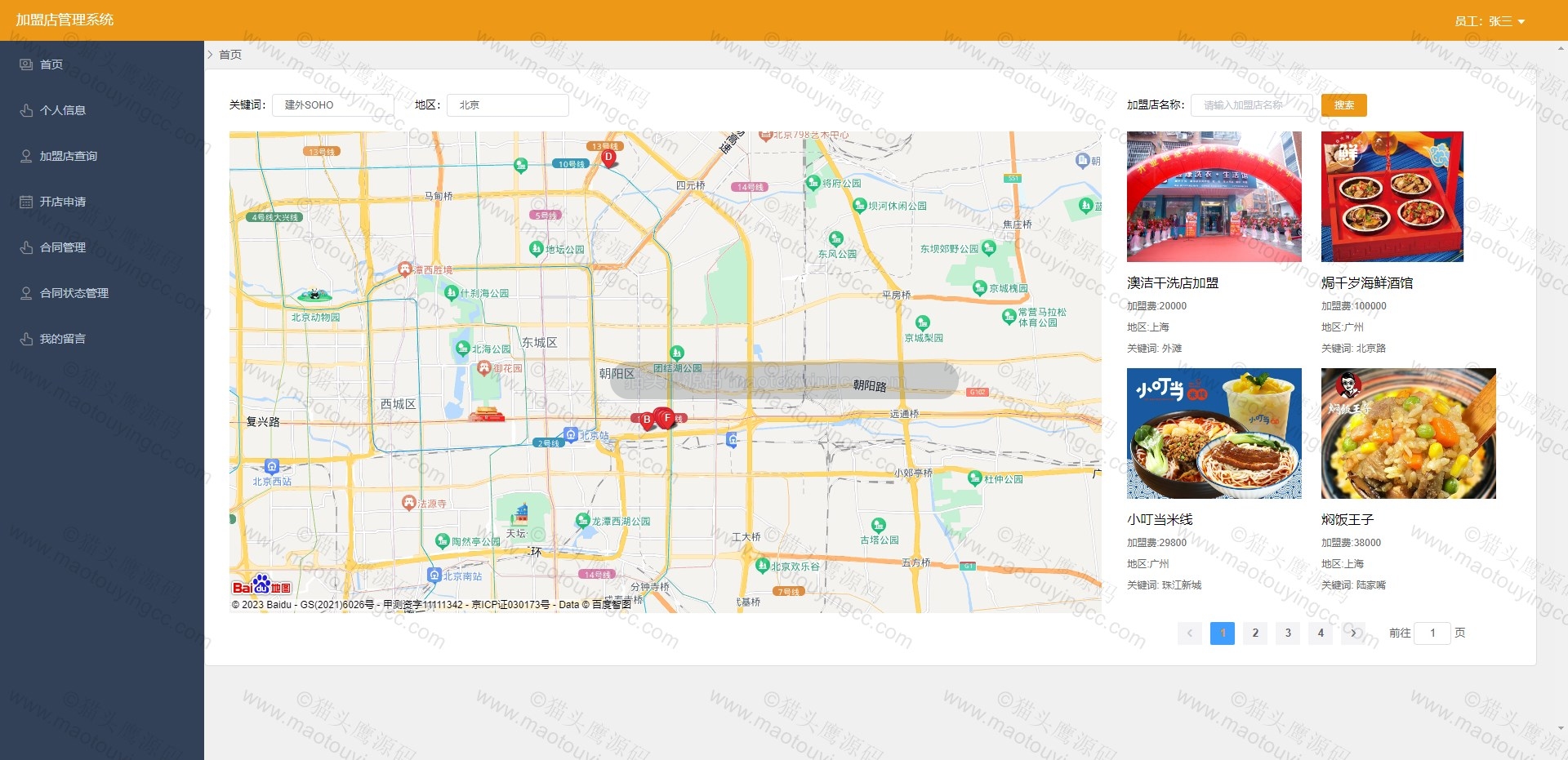Focus the 加盟店名称 search input
The image size is (1568, 760).
(1252, 105)
